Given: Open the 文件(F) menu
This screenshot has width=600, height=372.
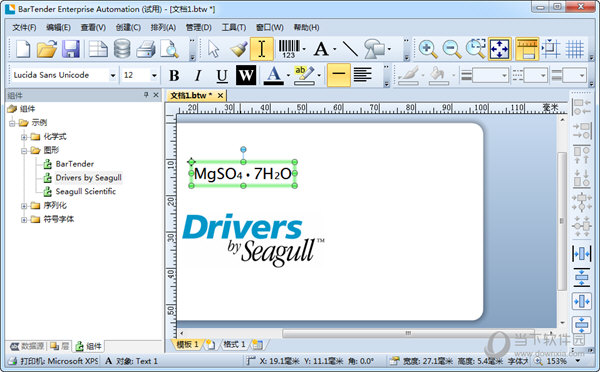Looking at the screenshot, I should point(24,28).
